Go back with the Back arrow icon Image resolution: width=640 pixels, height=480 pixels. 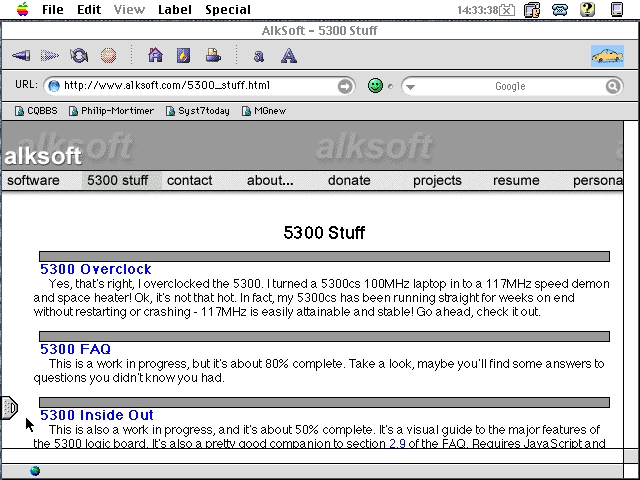[21, 55]
